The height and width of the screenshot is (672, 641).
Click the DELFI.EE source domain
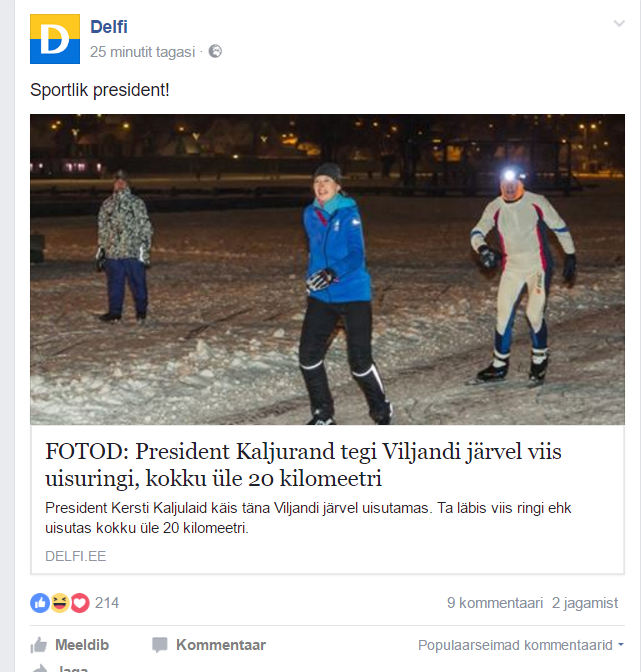(75, 556)
